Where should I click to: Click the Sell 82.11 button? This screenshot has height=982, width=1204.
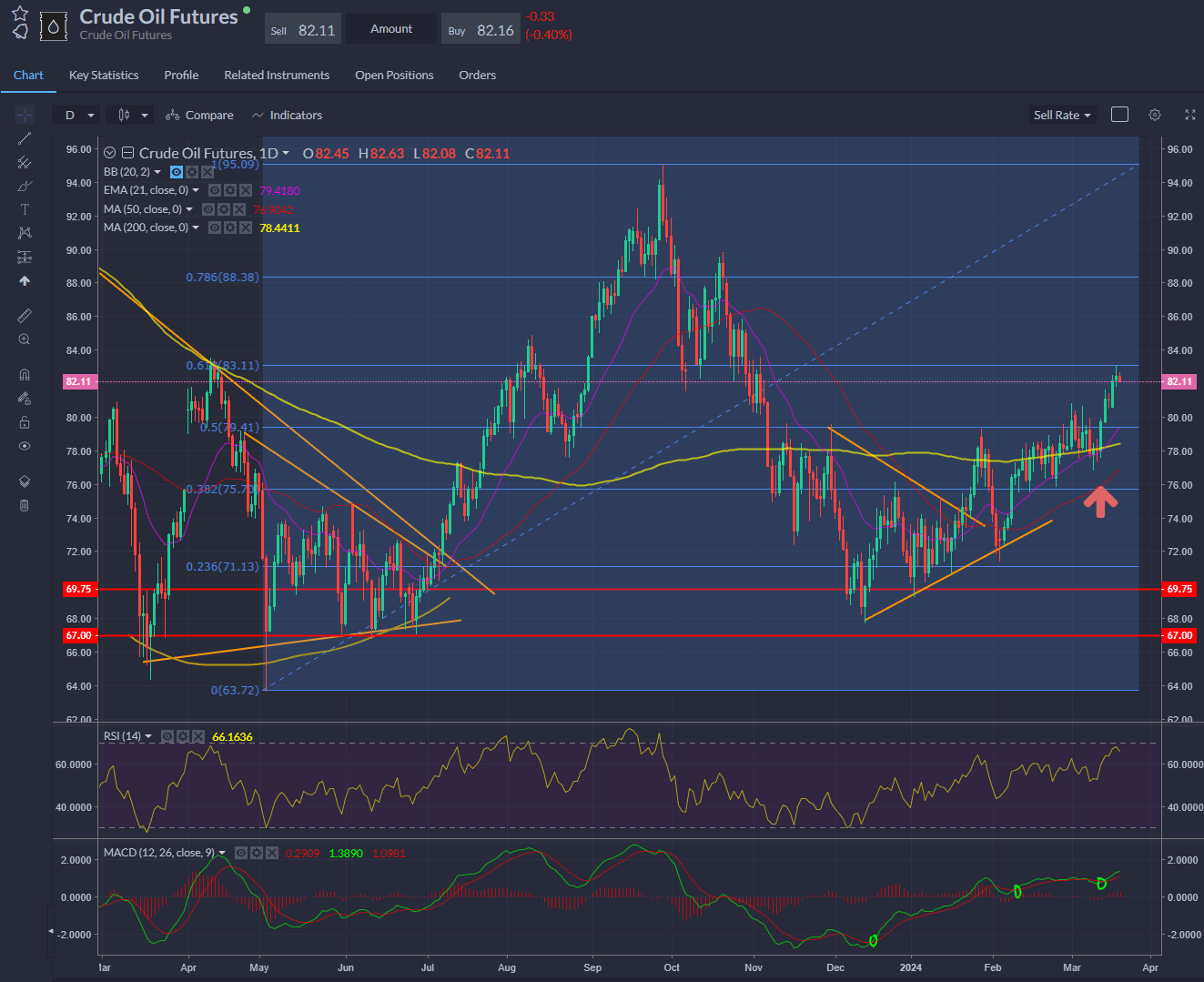click(303, 30)
